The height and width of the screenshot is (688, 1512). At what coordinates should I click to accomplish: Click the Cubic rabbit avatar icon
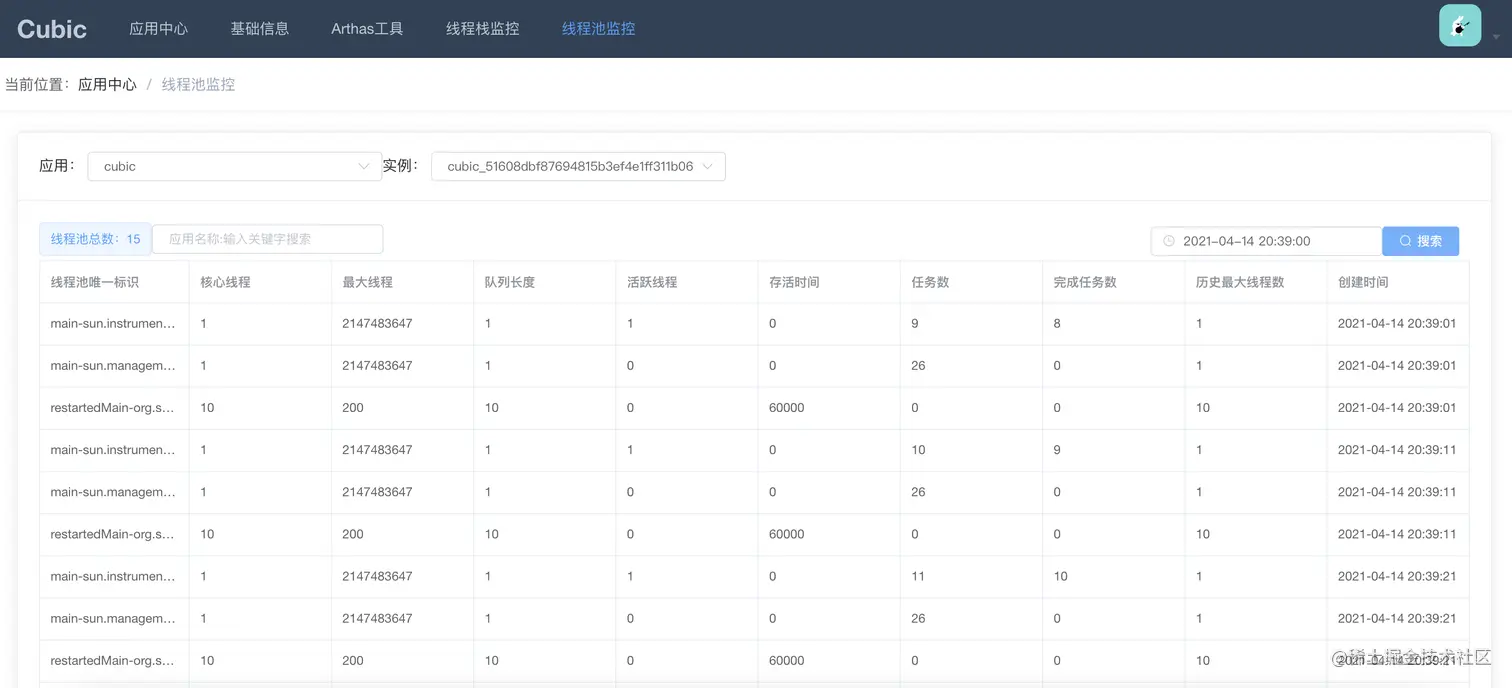click(1459, 24)
